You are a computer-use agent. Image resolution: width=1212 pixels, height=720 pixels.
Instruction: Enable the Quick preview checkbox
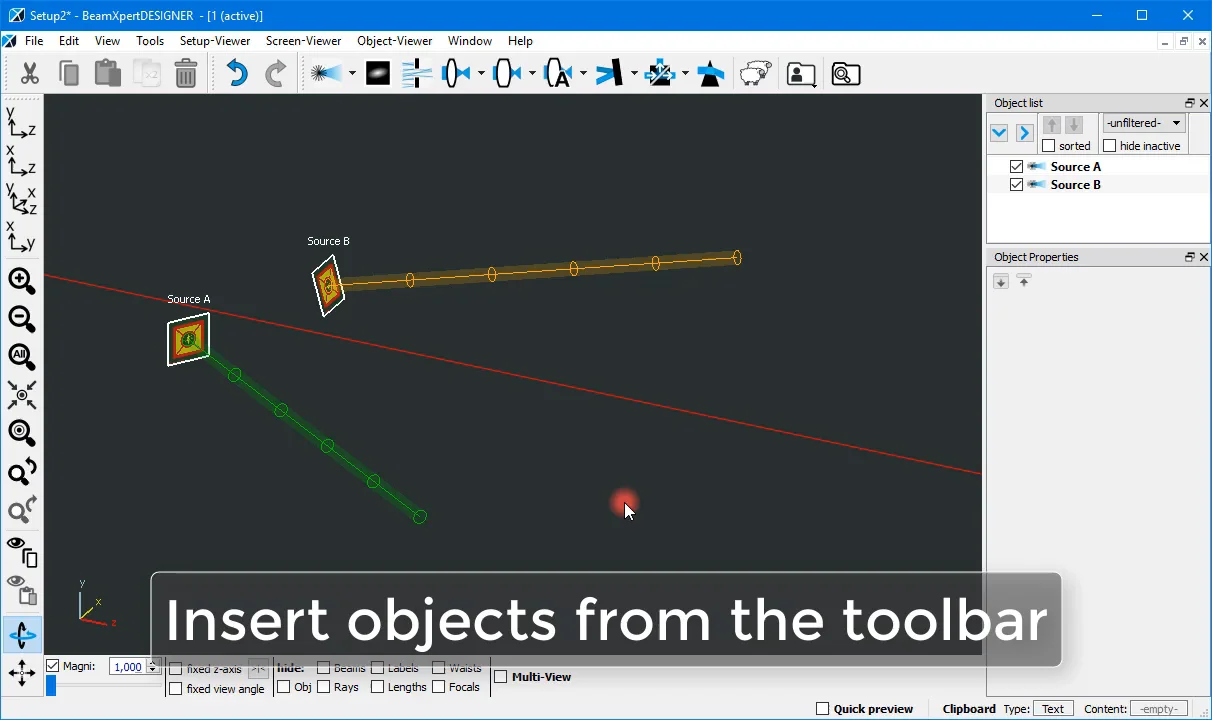click(x=823, y=709)
